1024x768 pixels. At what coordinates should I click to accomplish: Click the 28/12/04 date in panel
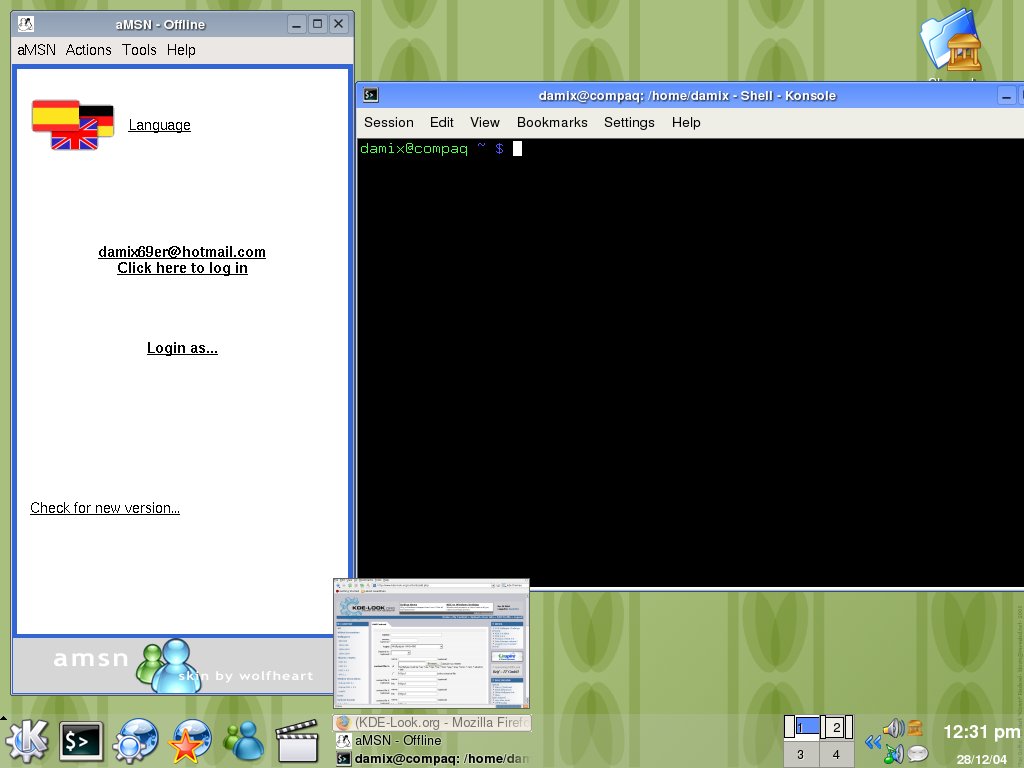(982, 759)
